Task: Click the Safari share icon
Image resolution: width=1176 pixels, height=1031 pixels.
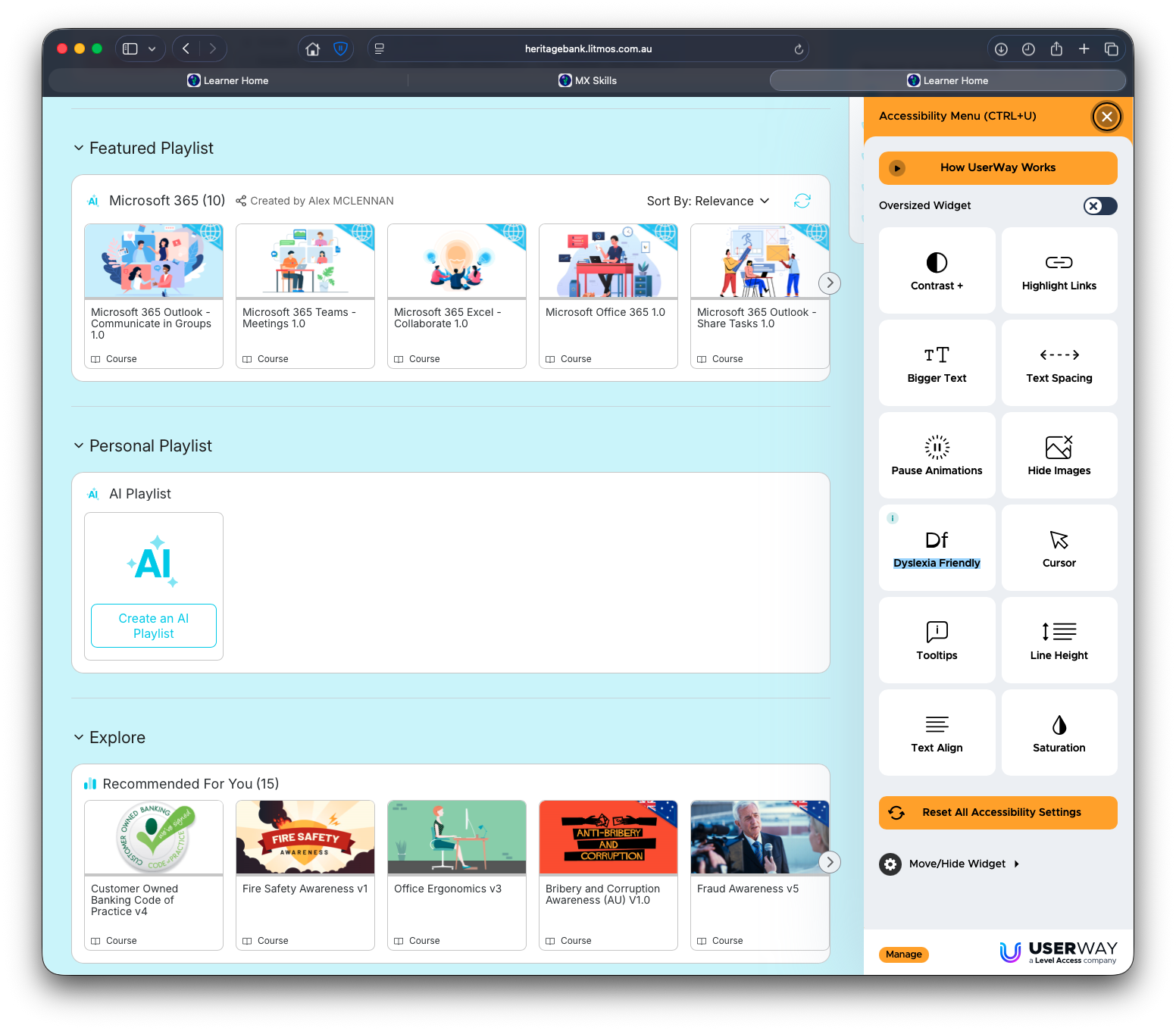Action: 1056,48
